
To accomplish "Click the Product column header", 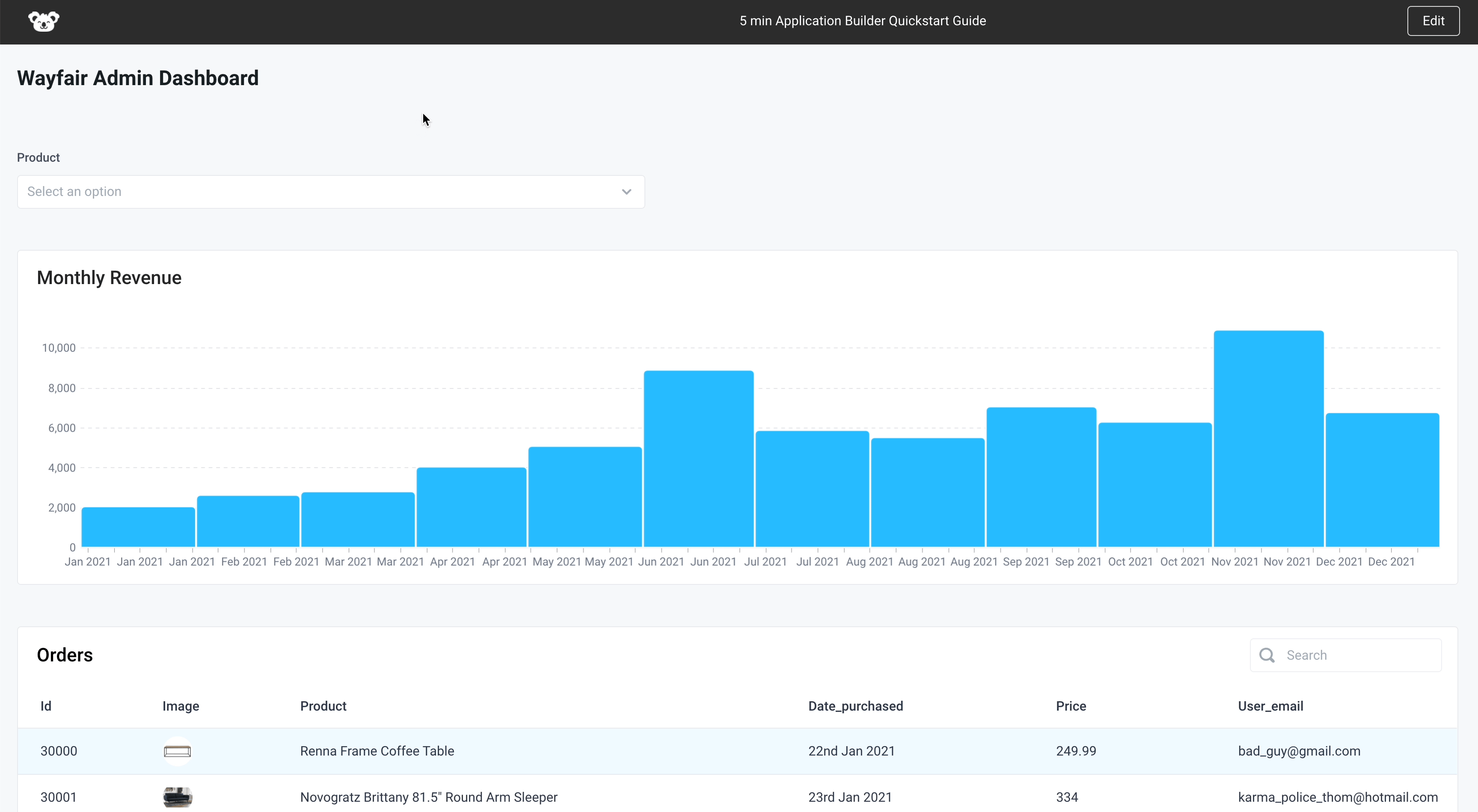I will [323, 706].
